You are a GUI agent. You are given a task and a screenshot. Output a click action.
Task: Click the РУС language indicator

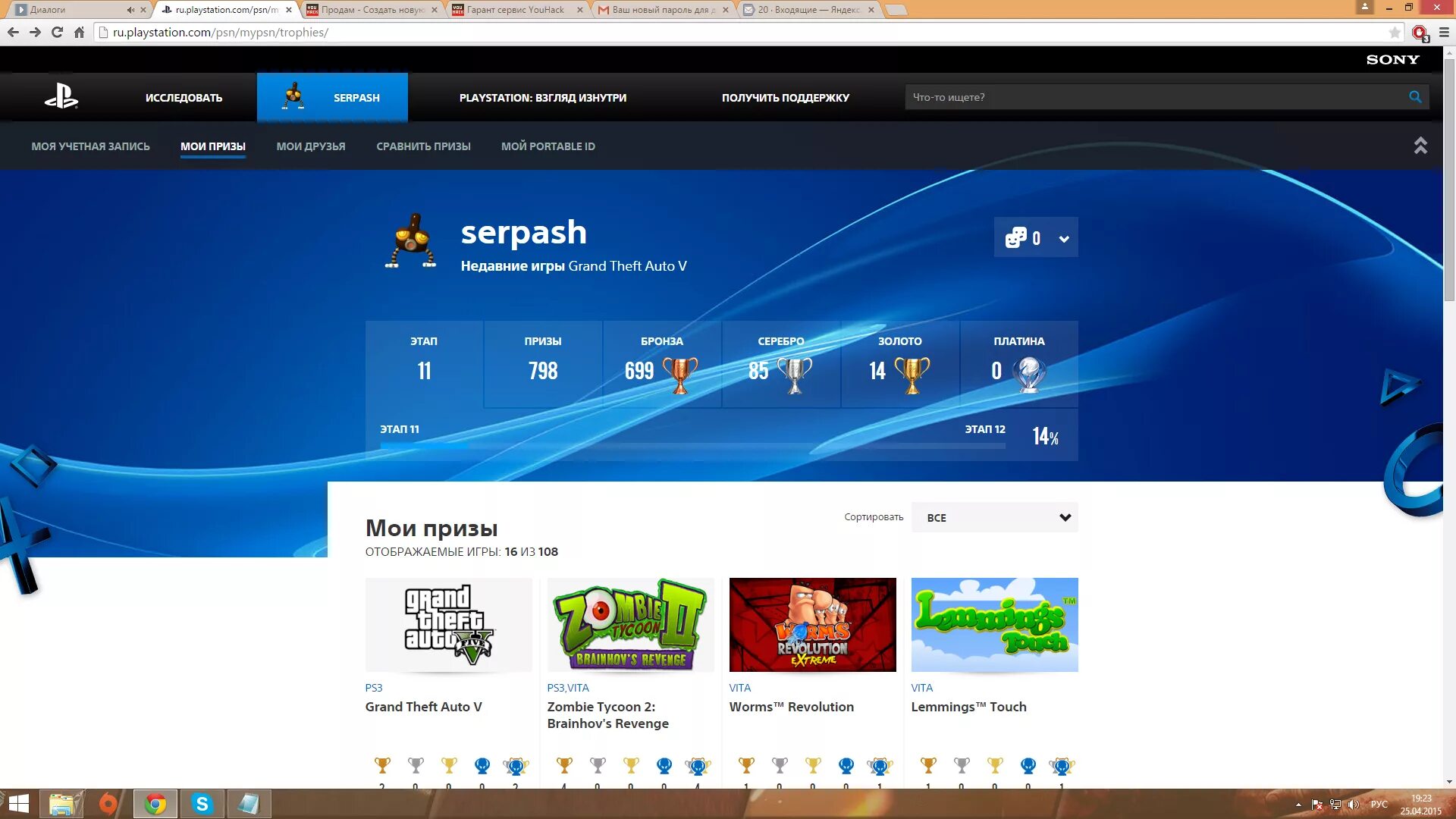[1379, 805]
